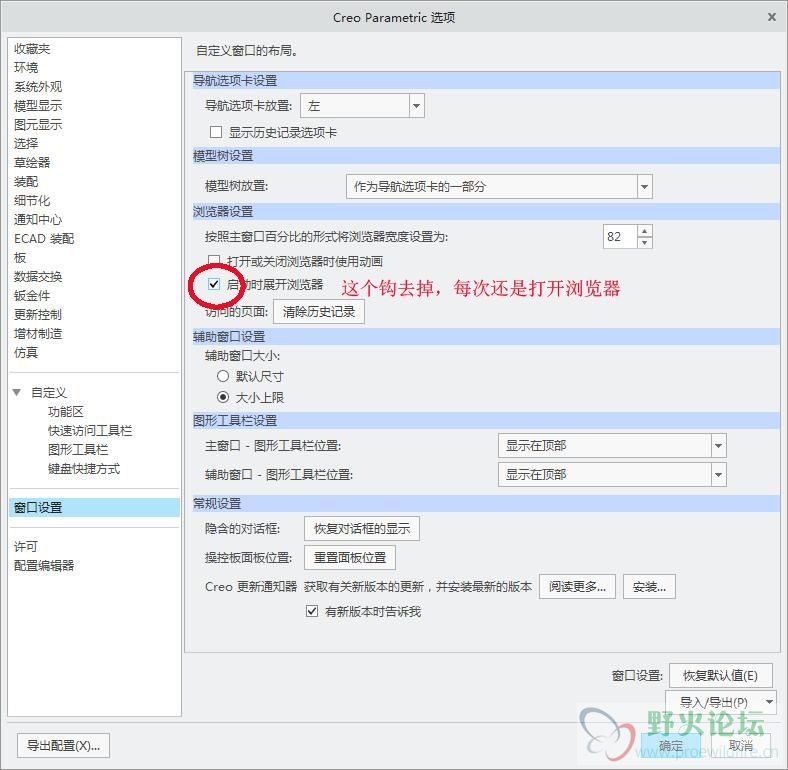The image size is (788, 770).
Task: Select the 大小上限 radio button
Action: [x=223, y=397]
